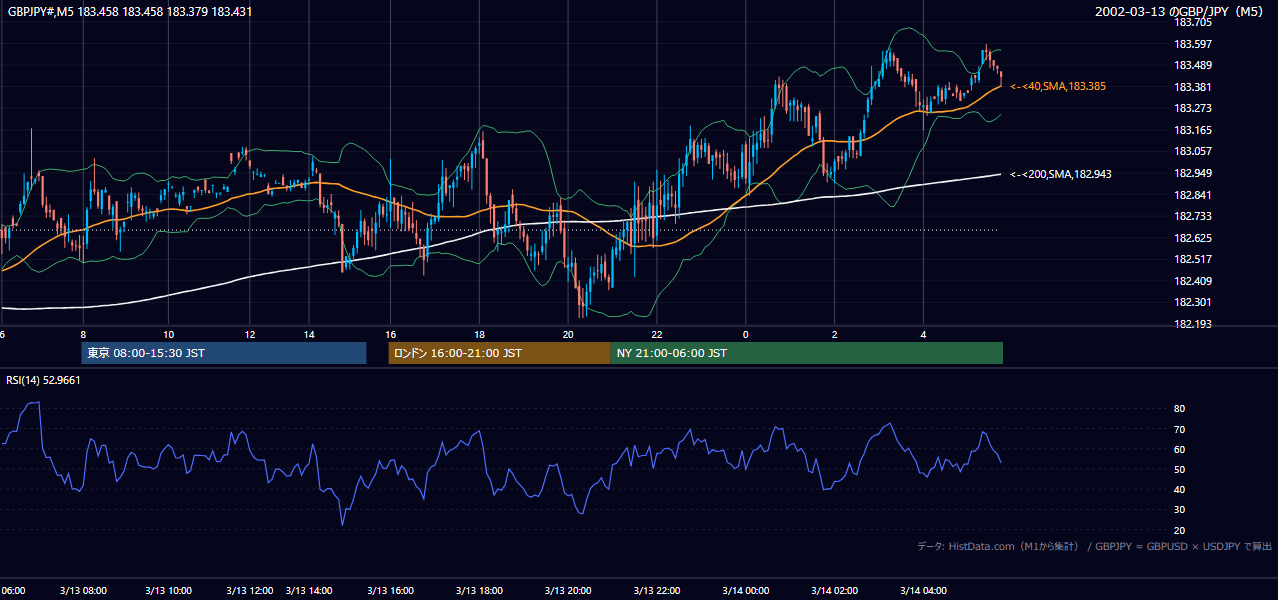Screen dimensions: 1278x600
Task: Click the 3/14 02:00 bottom time label
Action: (x=835, y=591)
